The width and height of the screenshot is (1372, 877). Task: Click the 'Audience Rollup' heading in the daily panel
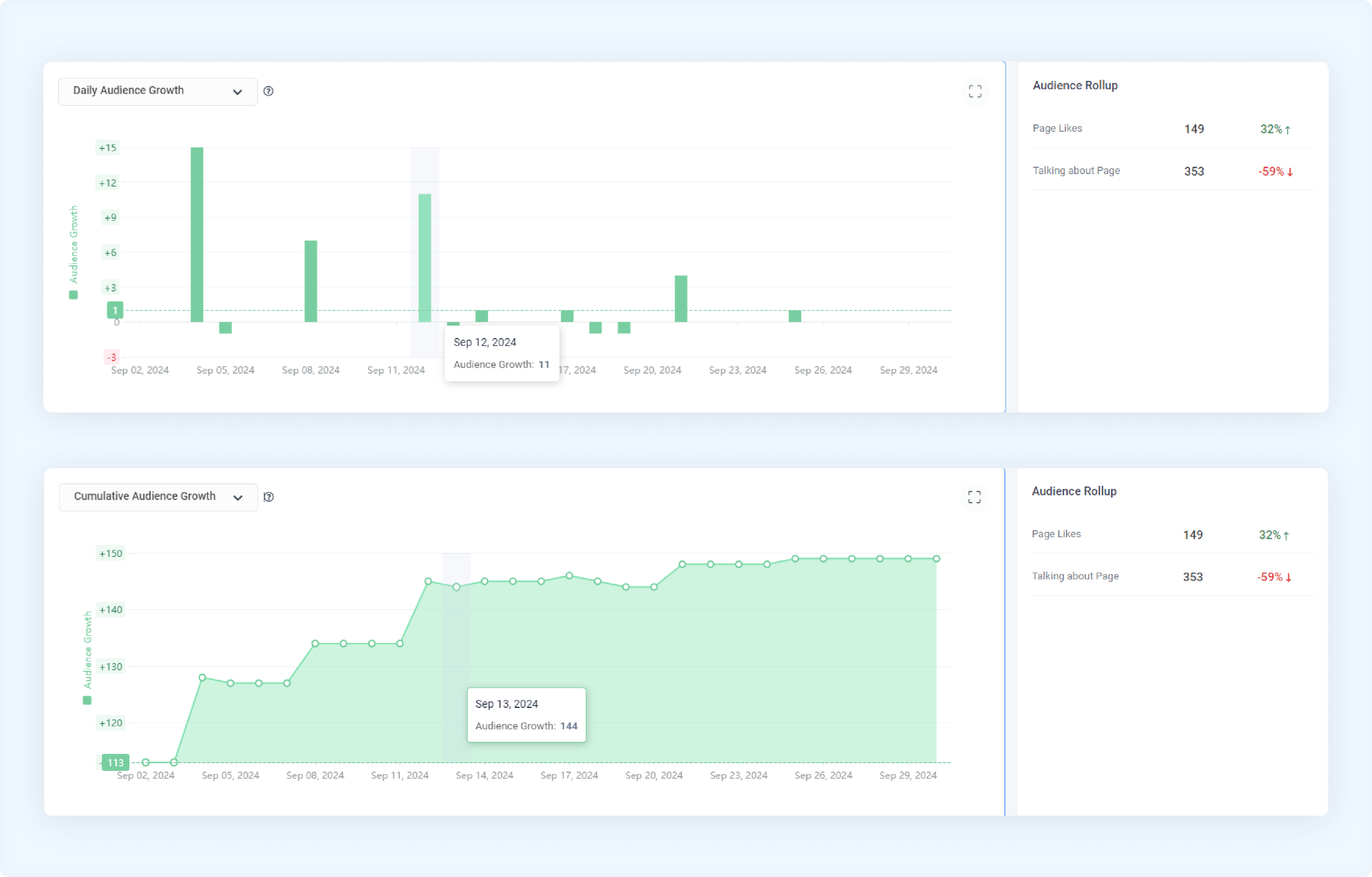pos(1075,86)
